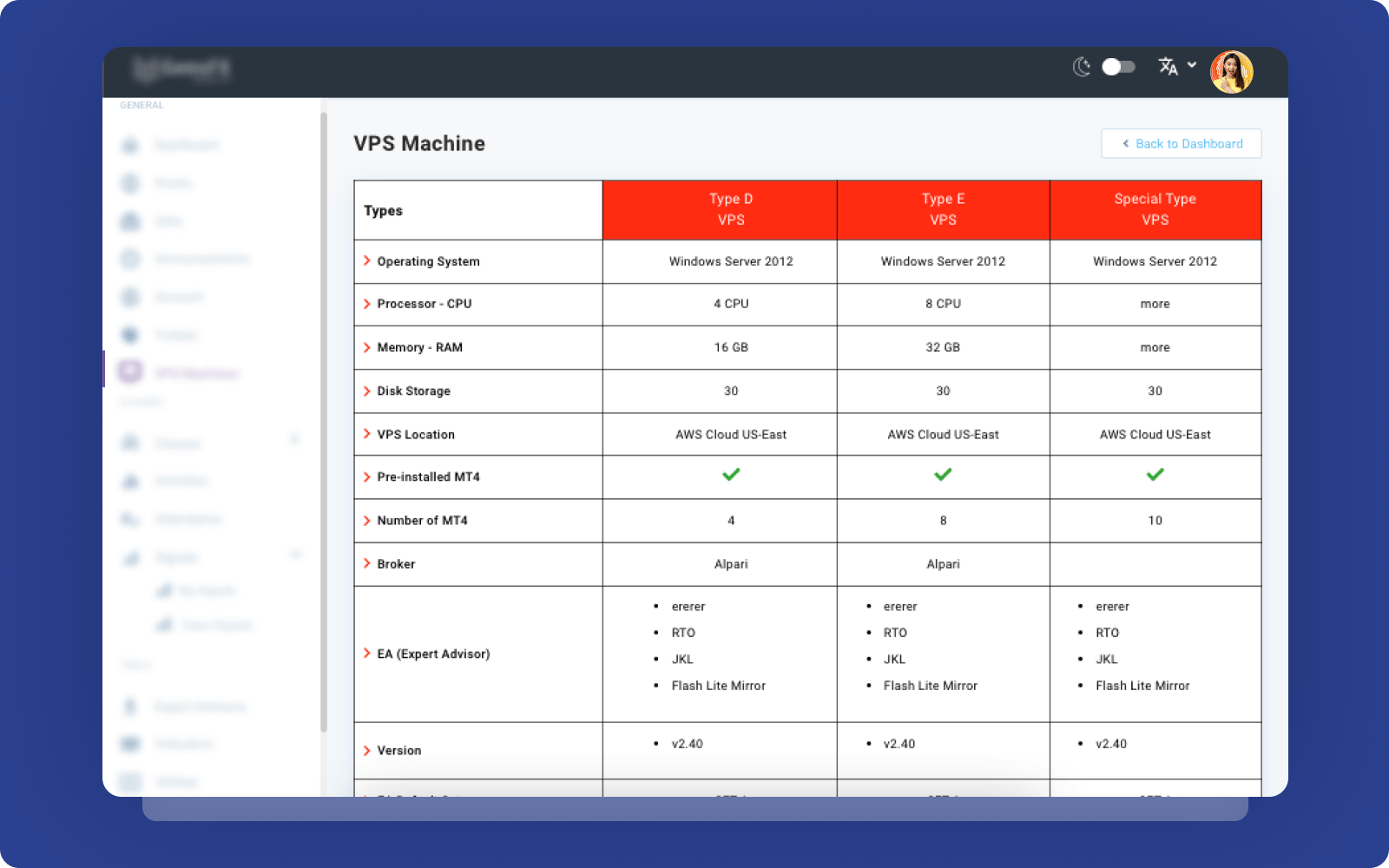The image size is (1389, 868).
Task: Select the Special Type VPS column header
Action: tap(1155, 210)
